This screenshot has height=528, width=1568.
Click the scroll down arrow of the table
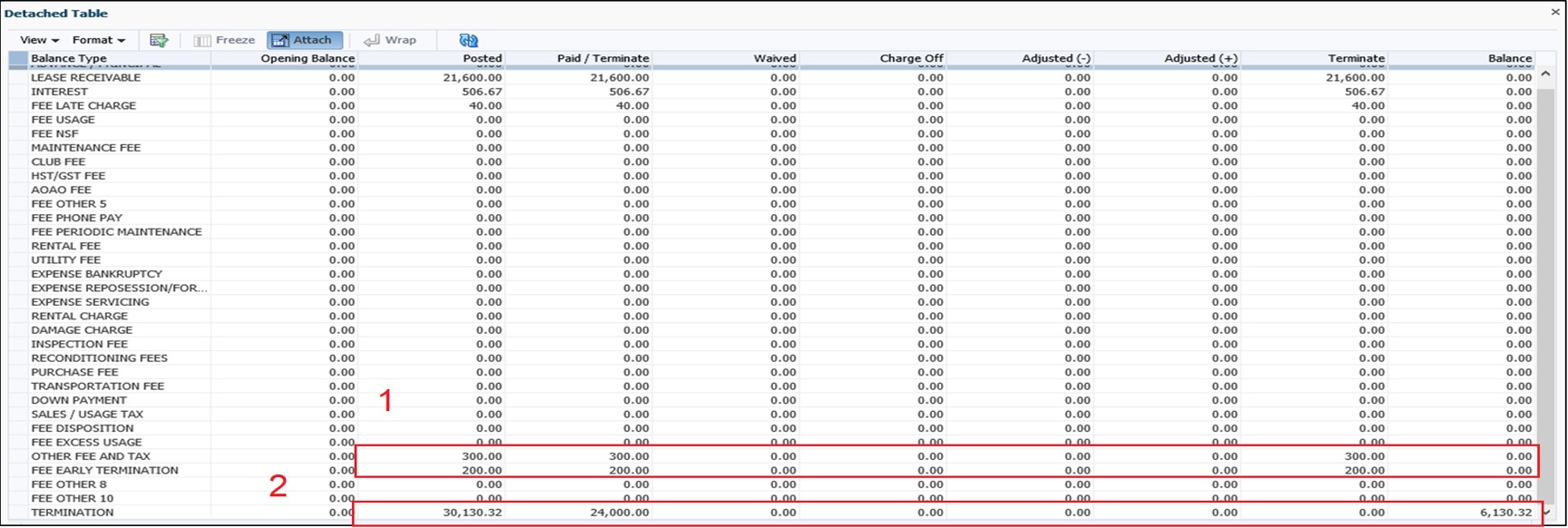1546,513
